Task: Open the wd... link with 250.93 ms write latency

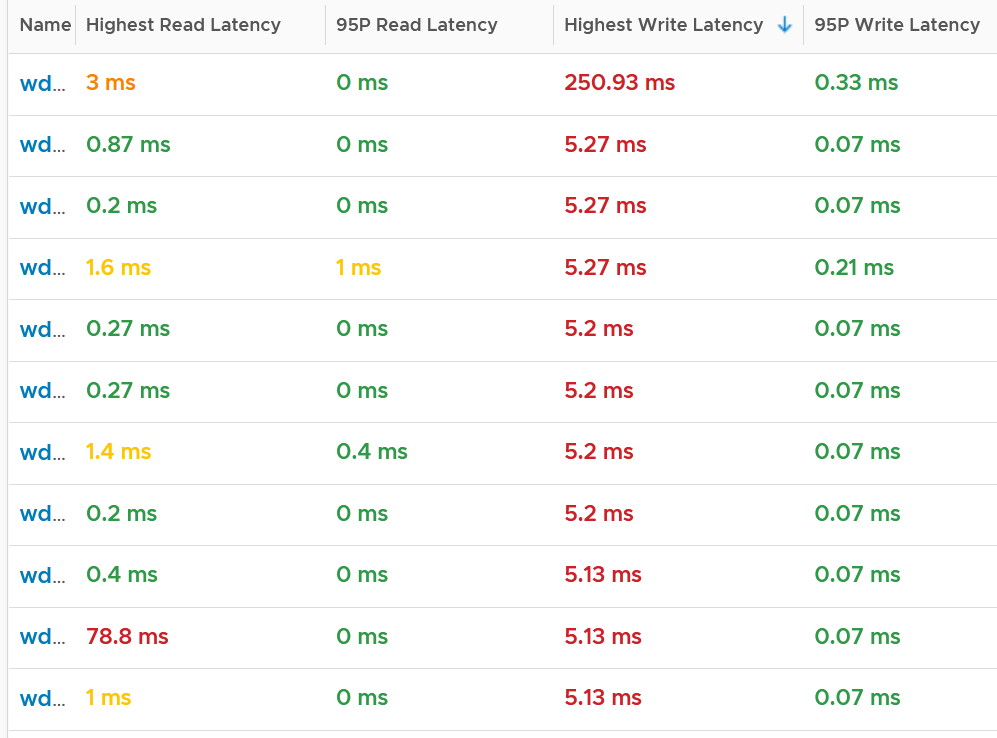Action: [x=43, y=83]
